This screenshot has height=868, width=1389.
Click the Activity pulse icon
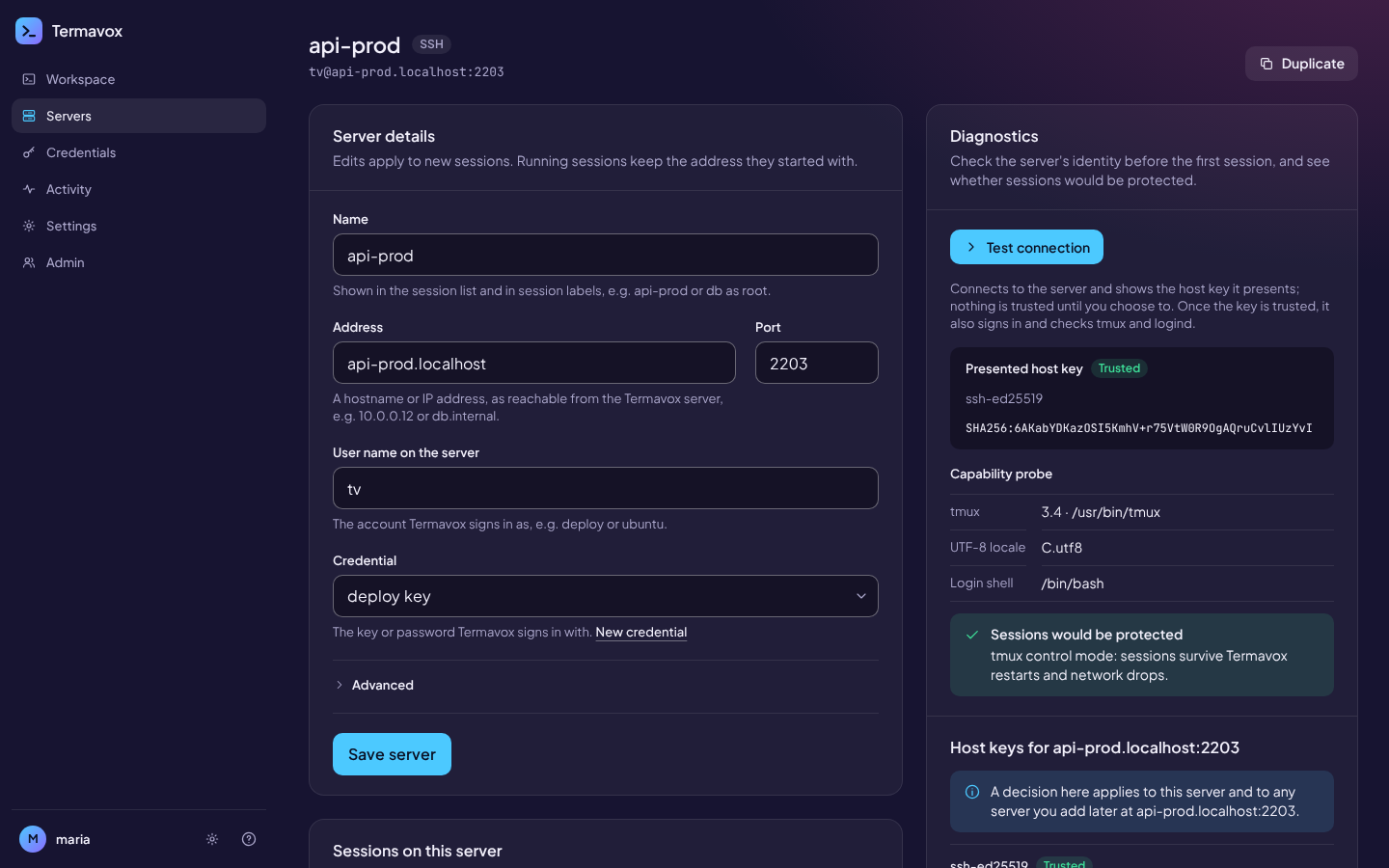pos(29,189)
